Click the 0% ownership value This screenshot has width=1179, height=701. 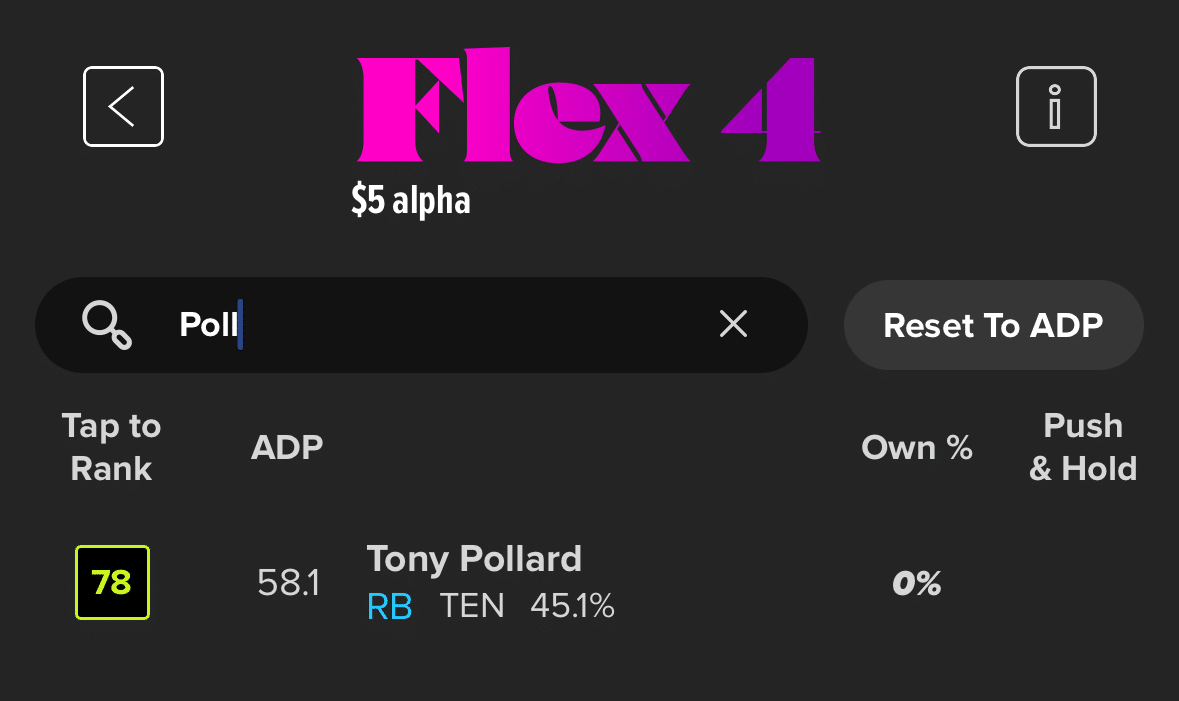coord(917,583)
